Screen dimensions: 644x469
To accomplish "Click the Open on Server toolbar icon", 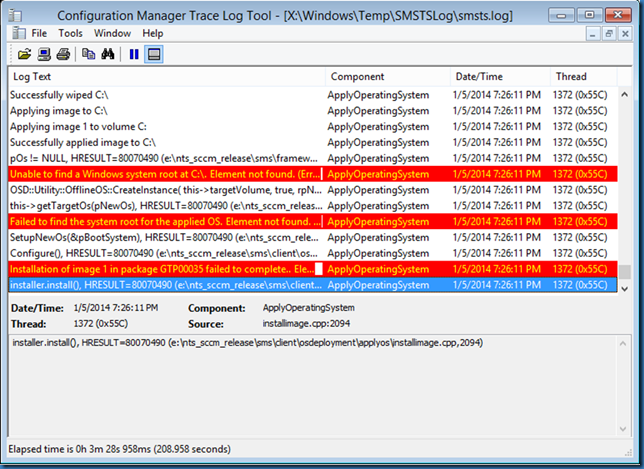I will point(44,54).
